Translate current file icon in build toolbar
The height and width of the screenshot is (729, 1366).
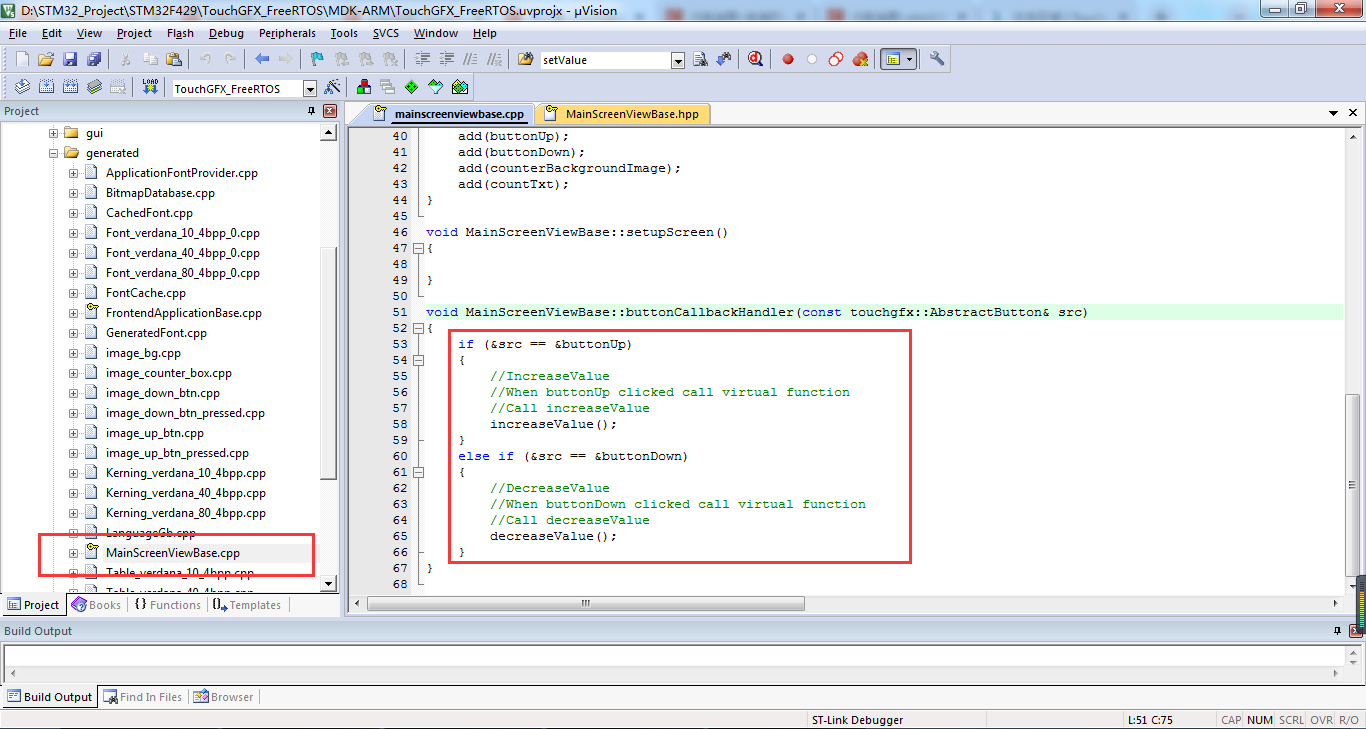click(22, 87)
